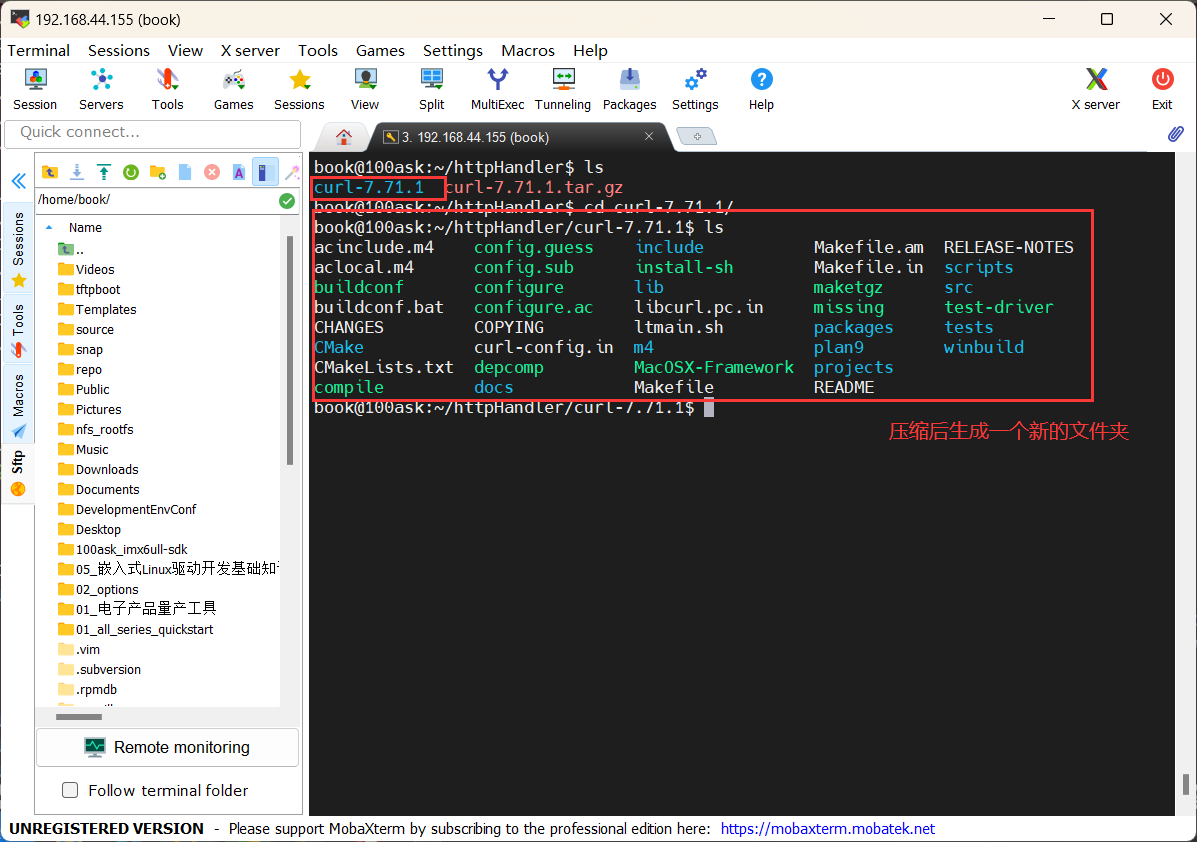
Task: Start the X server from the toolbar
Action: pyautogui.click(x=1095, y=88)
